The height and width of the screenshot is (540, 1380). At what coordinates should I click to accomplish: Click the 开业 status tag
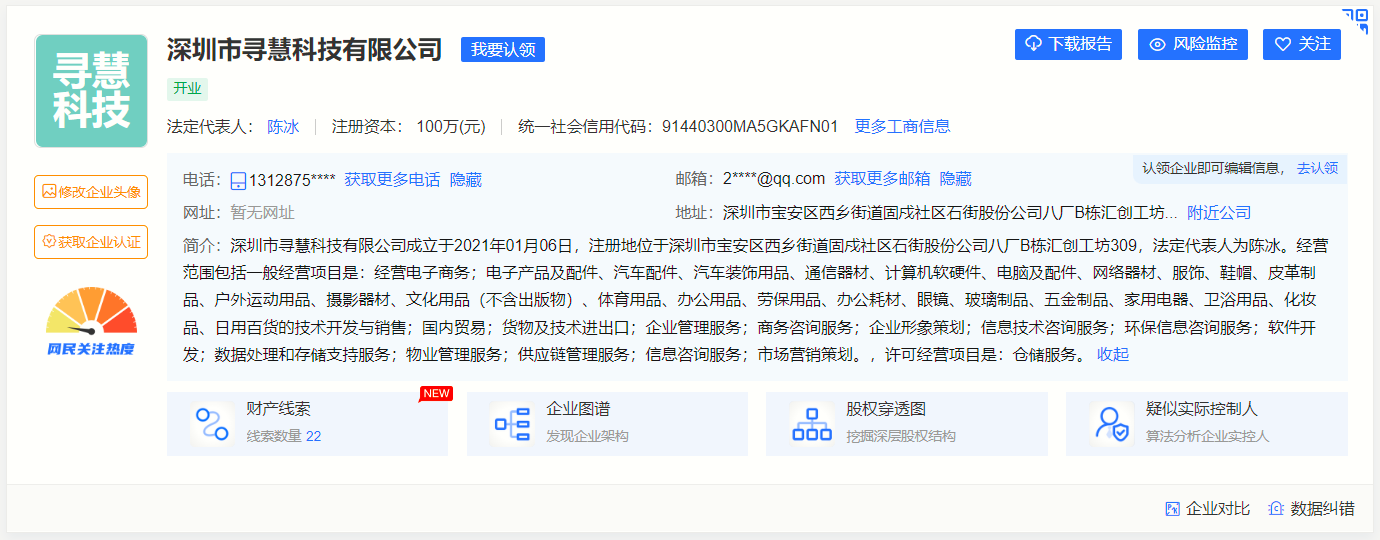click(x=187, y=88)
